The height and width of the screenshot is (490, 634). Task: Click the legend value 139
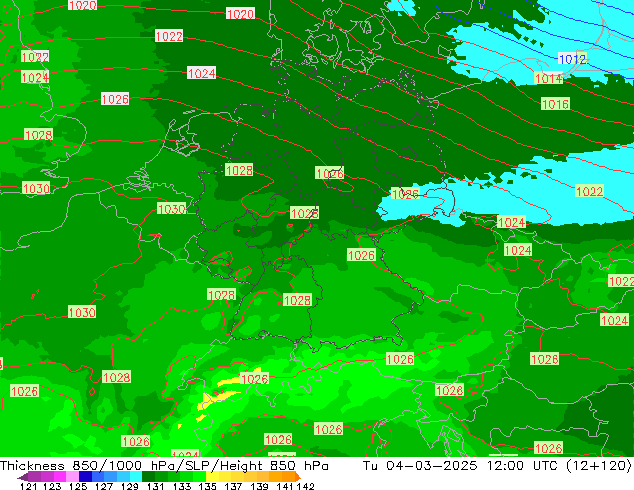(259, 486)
